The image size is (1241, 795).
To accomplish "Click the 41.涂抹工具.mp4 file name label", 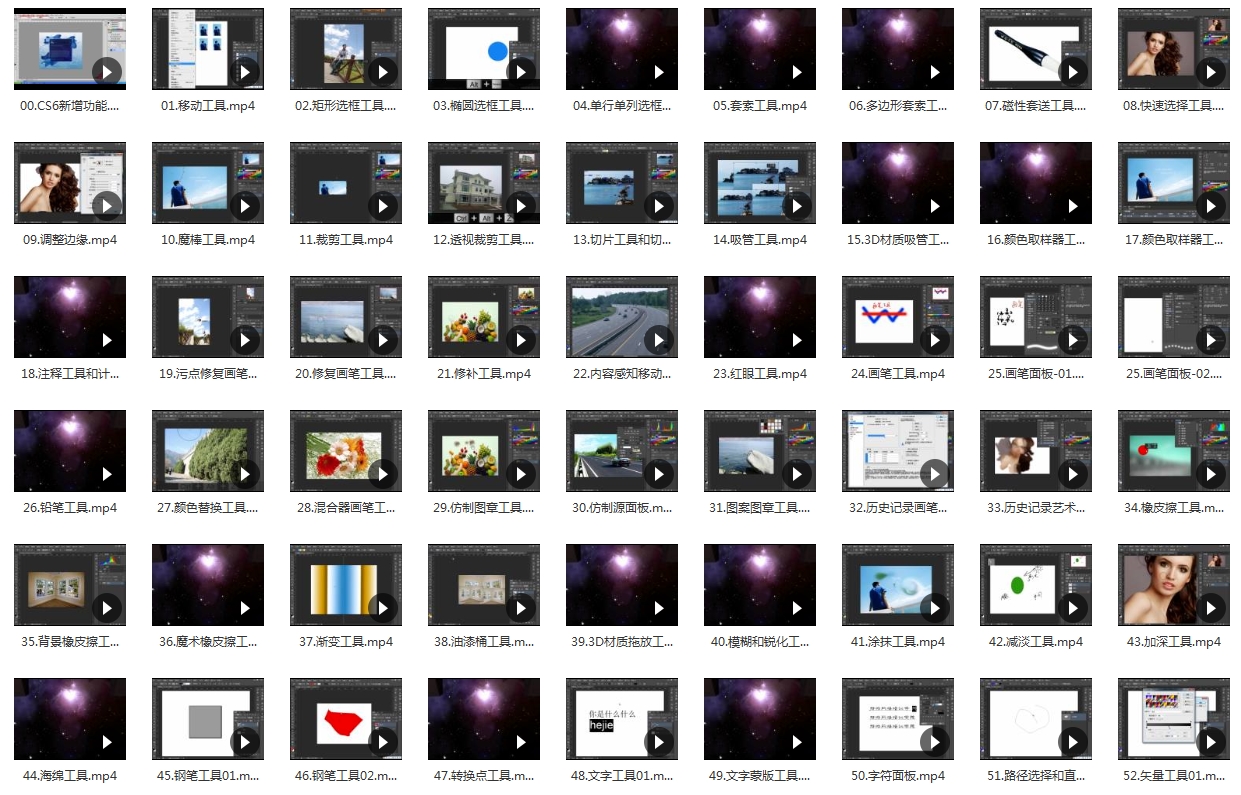I will (898, 642).
